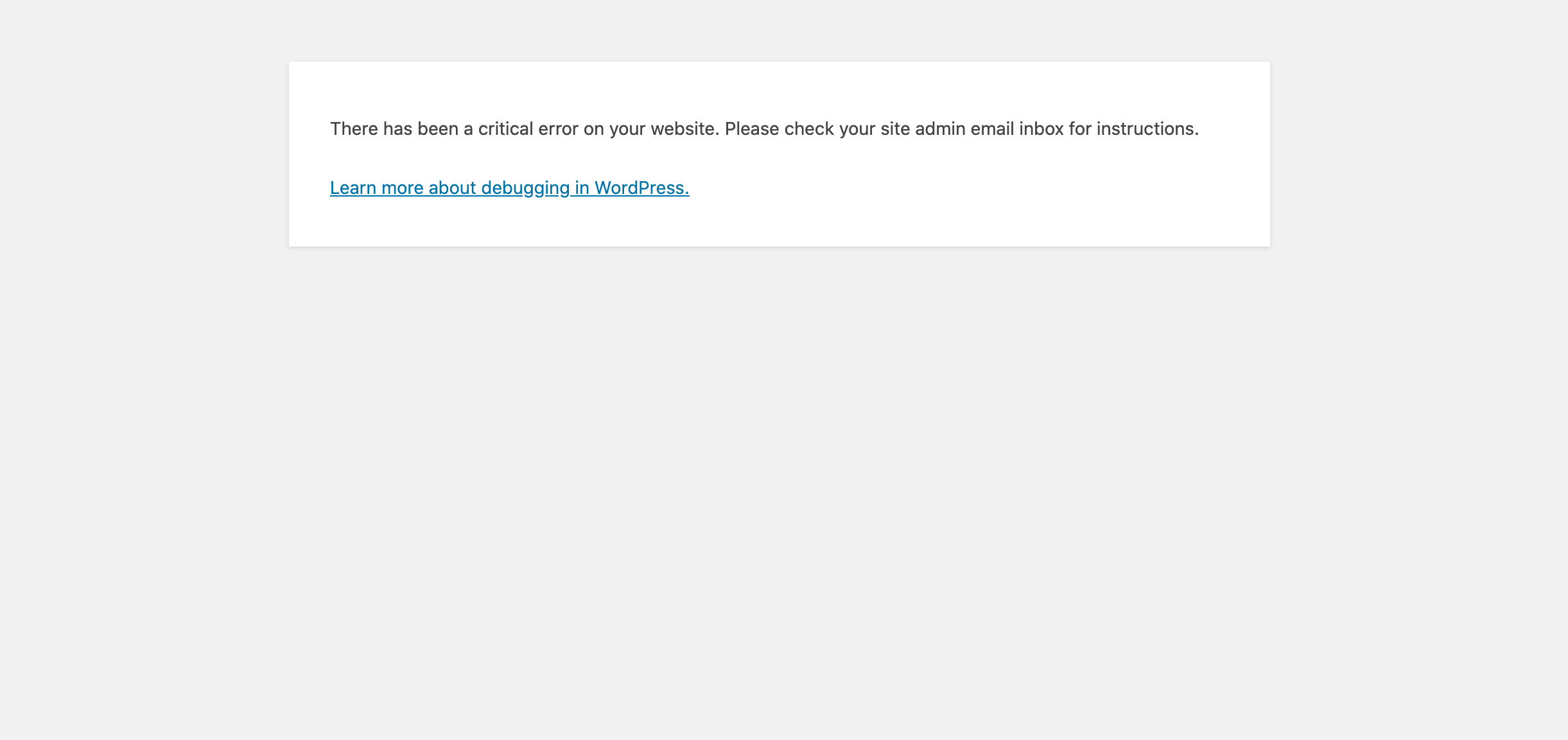Click the word "inbox" in the message

pos(1041,128)
